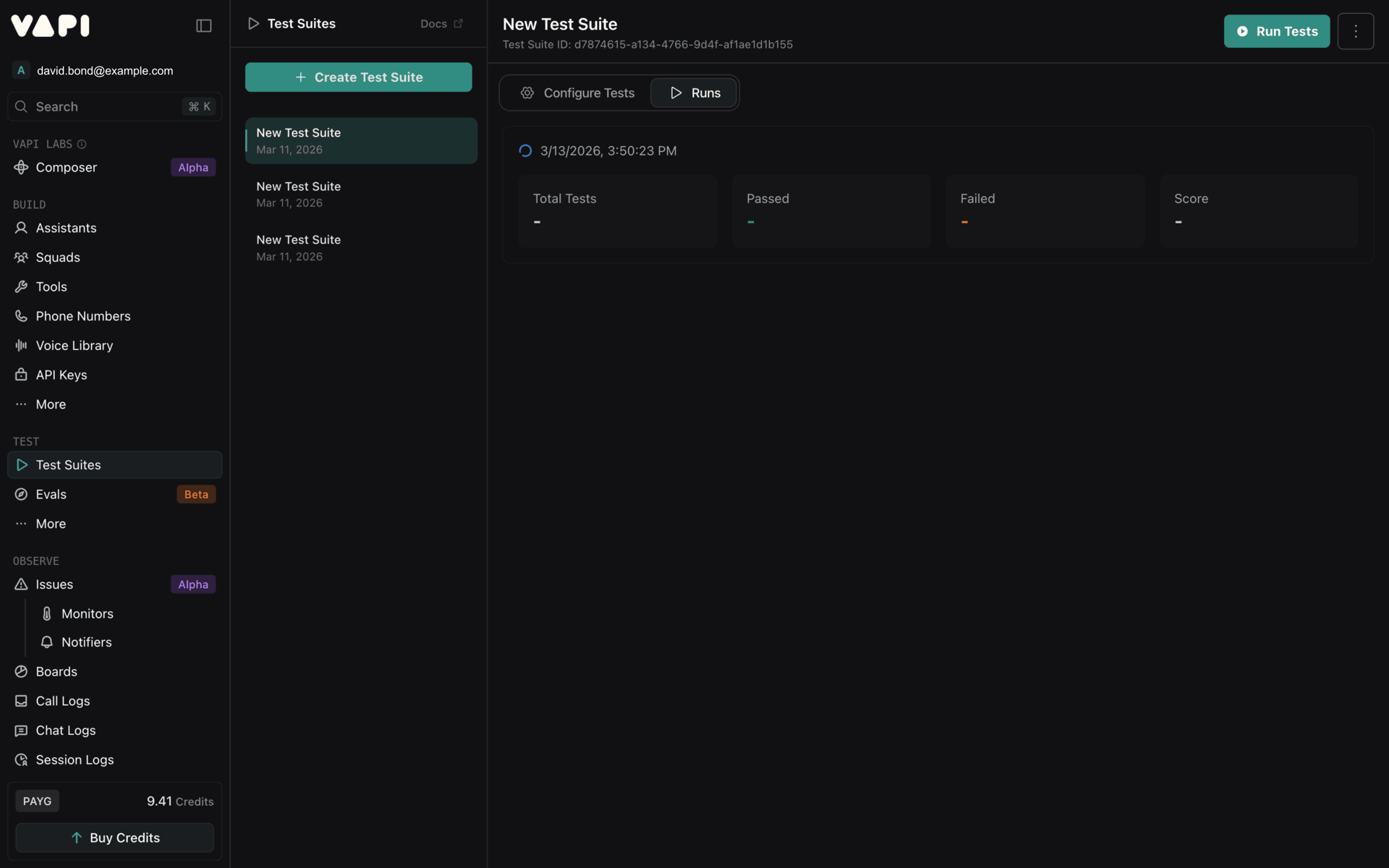Image resolution: width=1389 pixels, height=868 pixels.
Task: Click the david.bond@example.com account name
Action: click(105, 71)
